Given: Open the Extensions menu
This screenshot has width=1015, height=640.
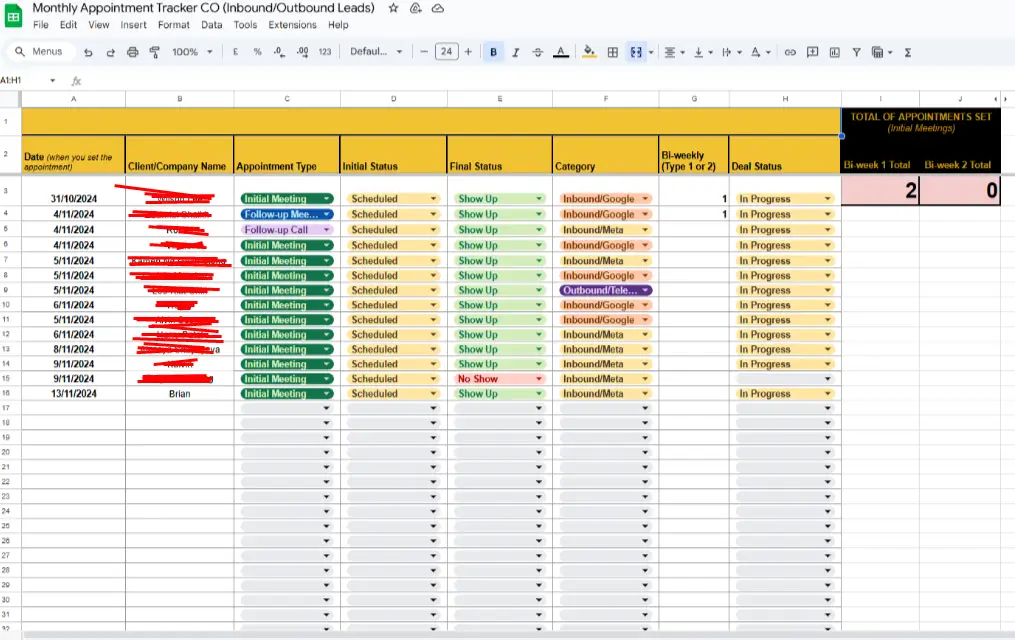Looking at the screenshot, I should pos(292,25).
